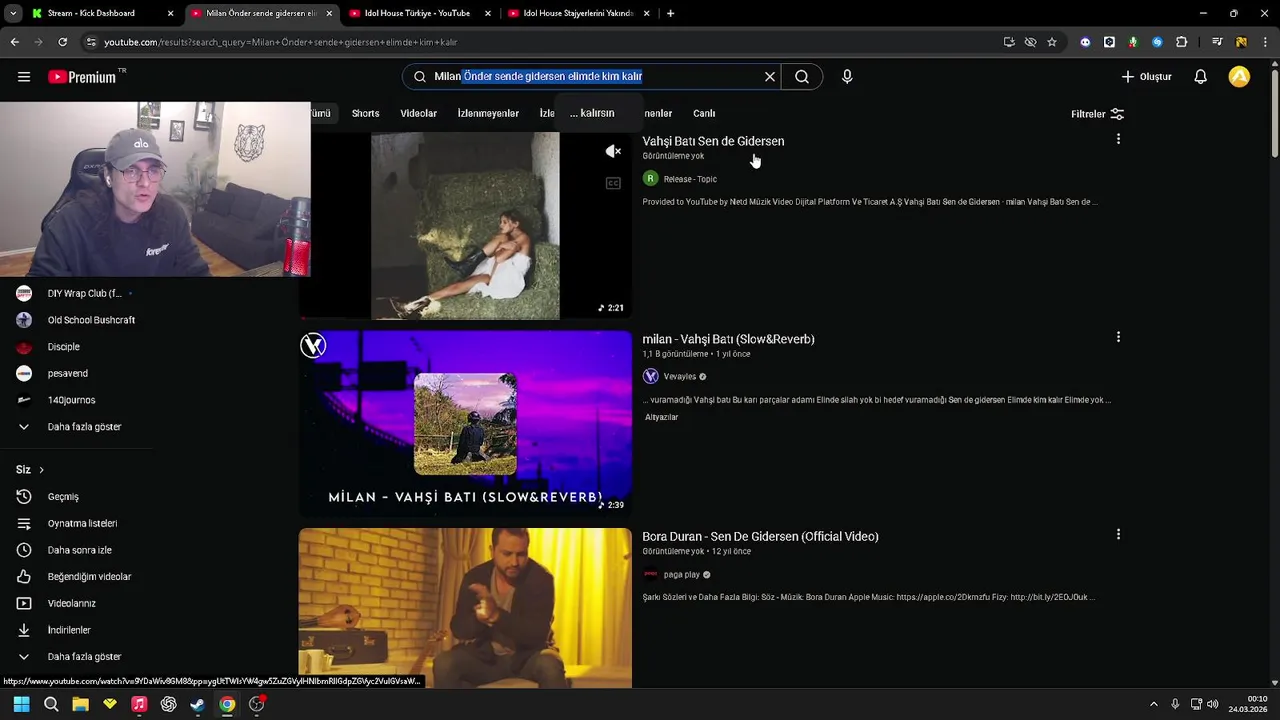Switch to the Idol House Türkiye YouTube tab
Viewport: 1280px width, 720px height.
click(x=420, y=13)
